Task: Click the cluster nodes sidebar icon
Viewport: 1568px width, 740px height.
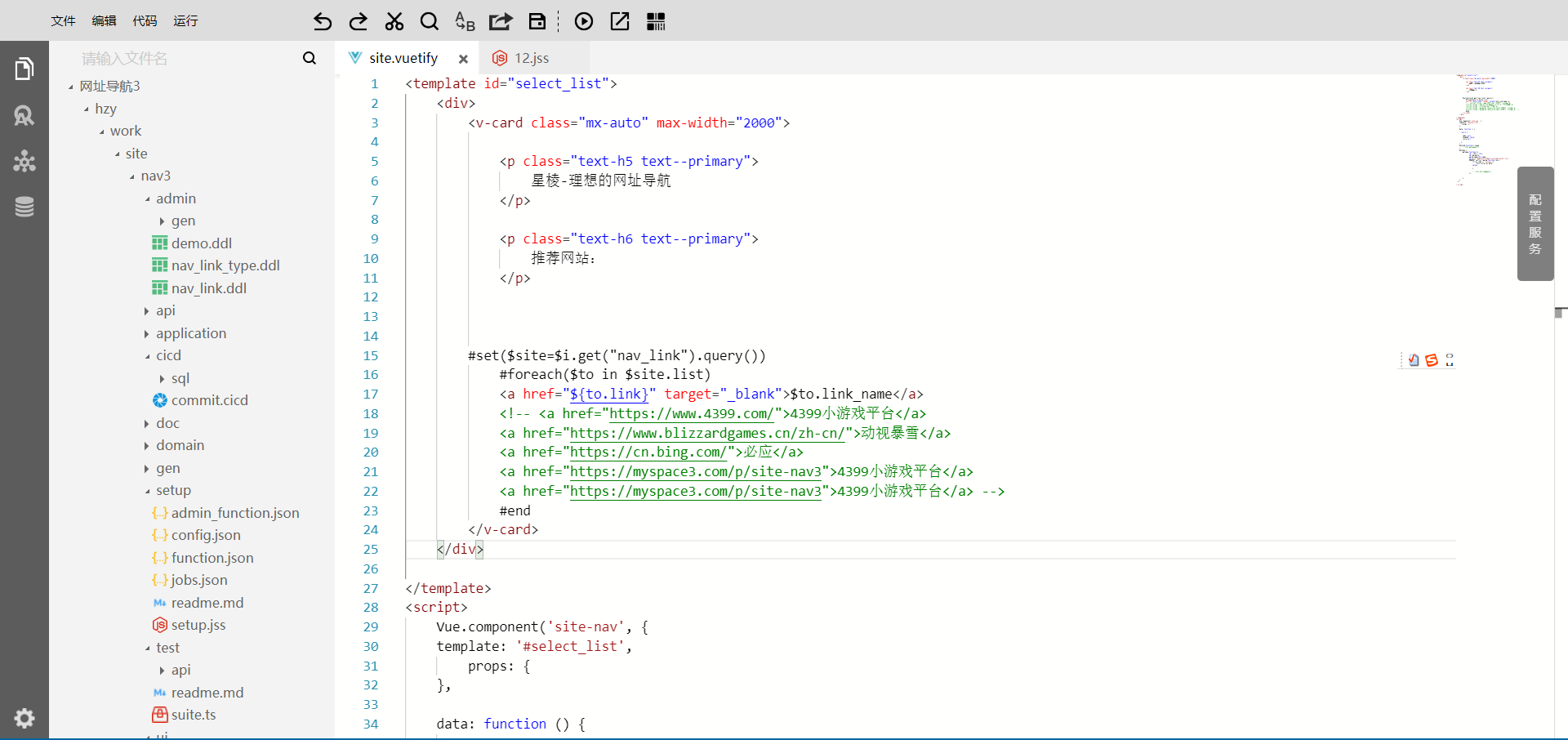Action: [x=24, y=161]
